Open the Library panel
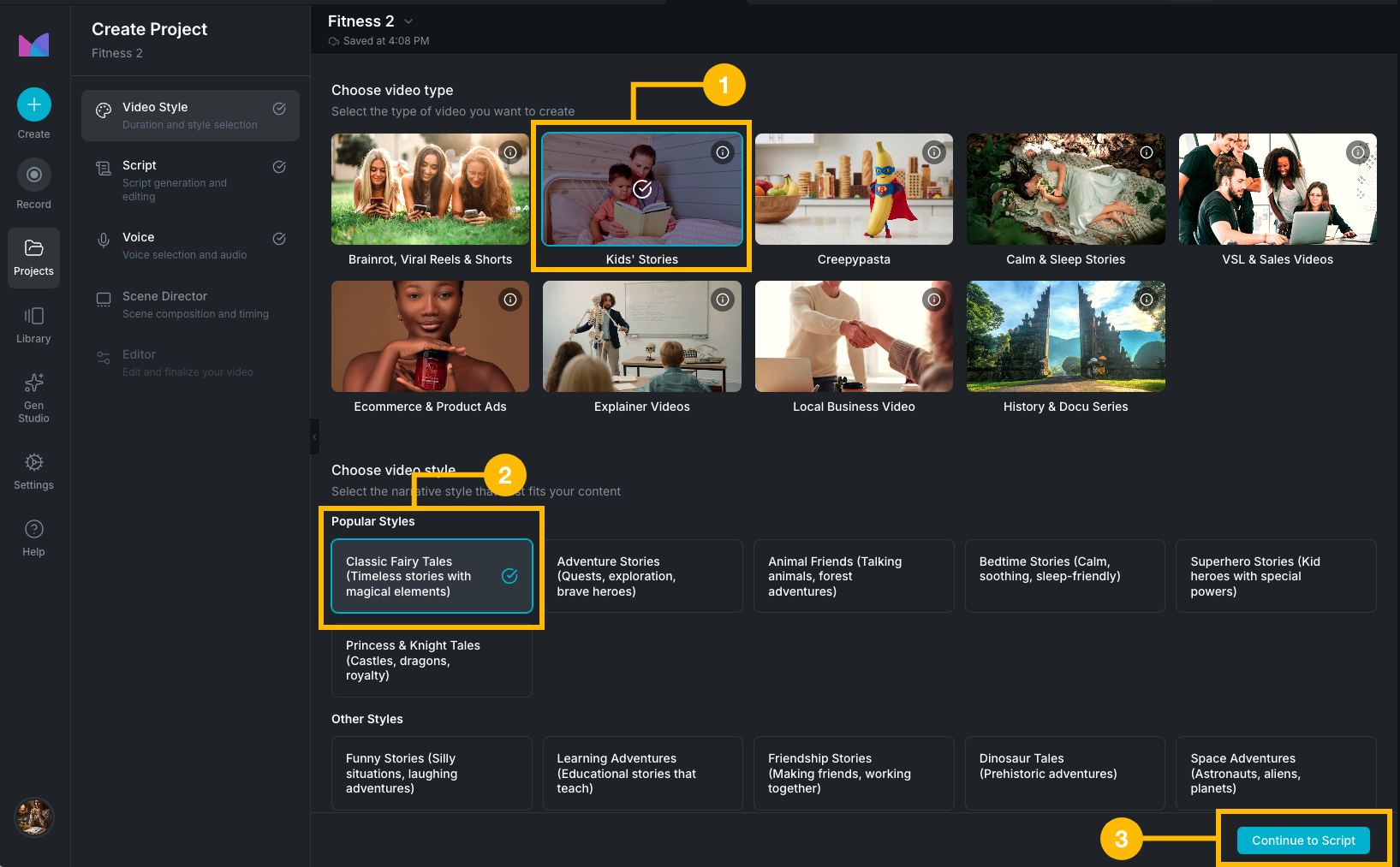The height and width of the screenshot is (867, 1400). (33, 324)
